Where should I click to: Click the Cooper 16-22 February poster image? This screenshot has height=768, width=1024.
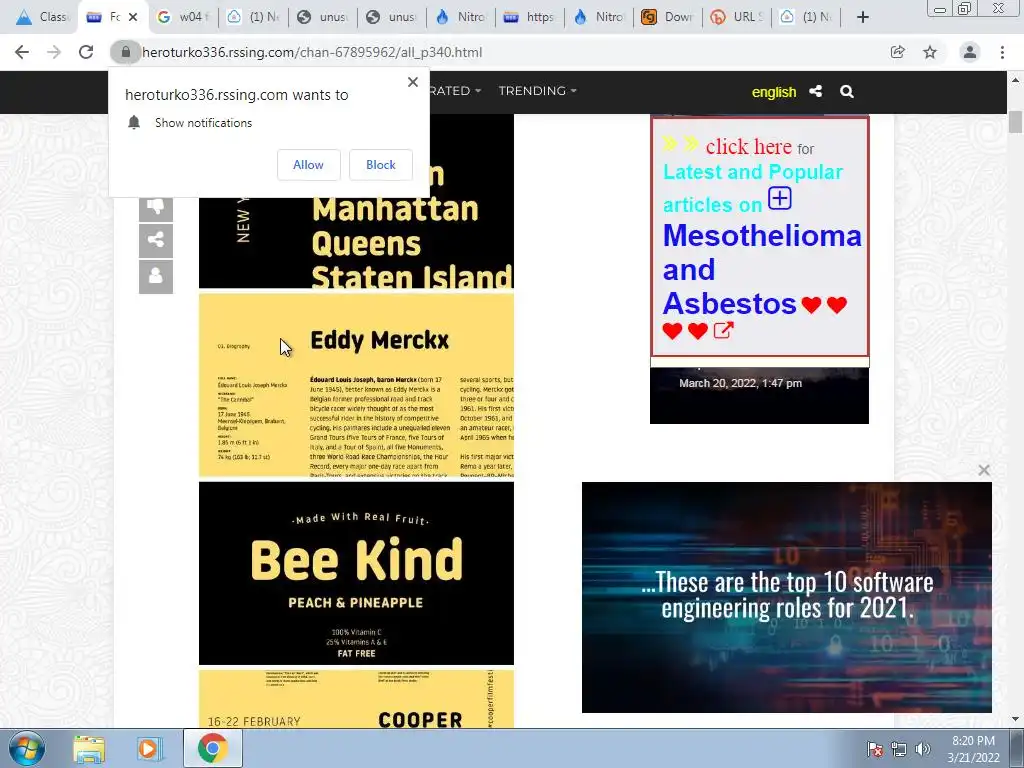357,699
